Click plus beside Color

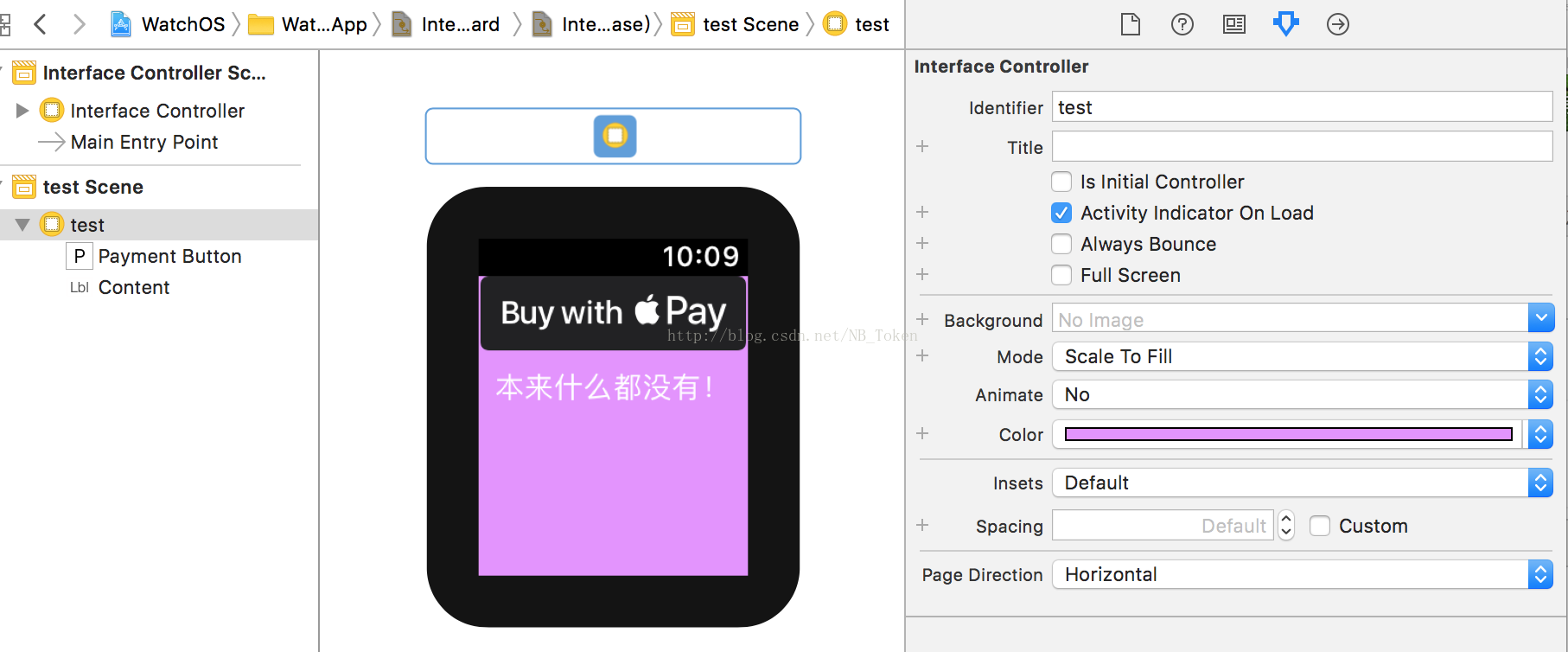(x=922, y=433)
